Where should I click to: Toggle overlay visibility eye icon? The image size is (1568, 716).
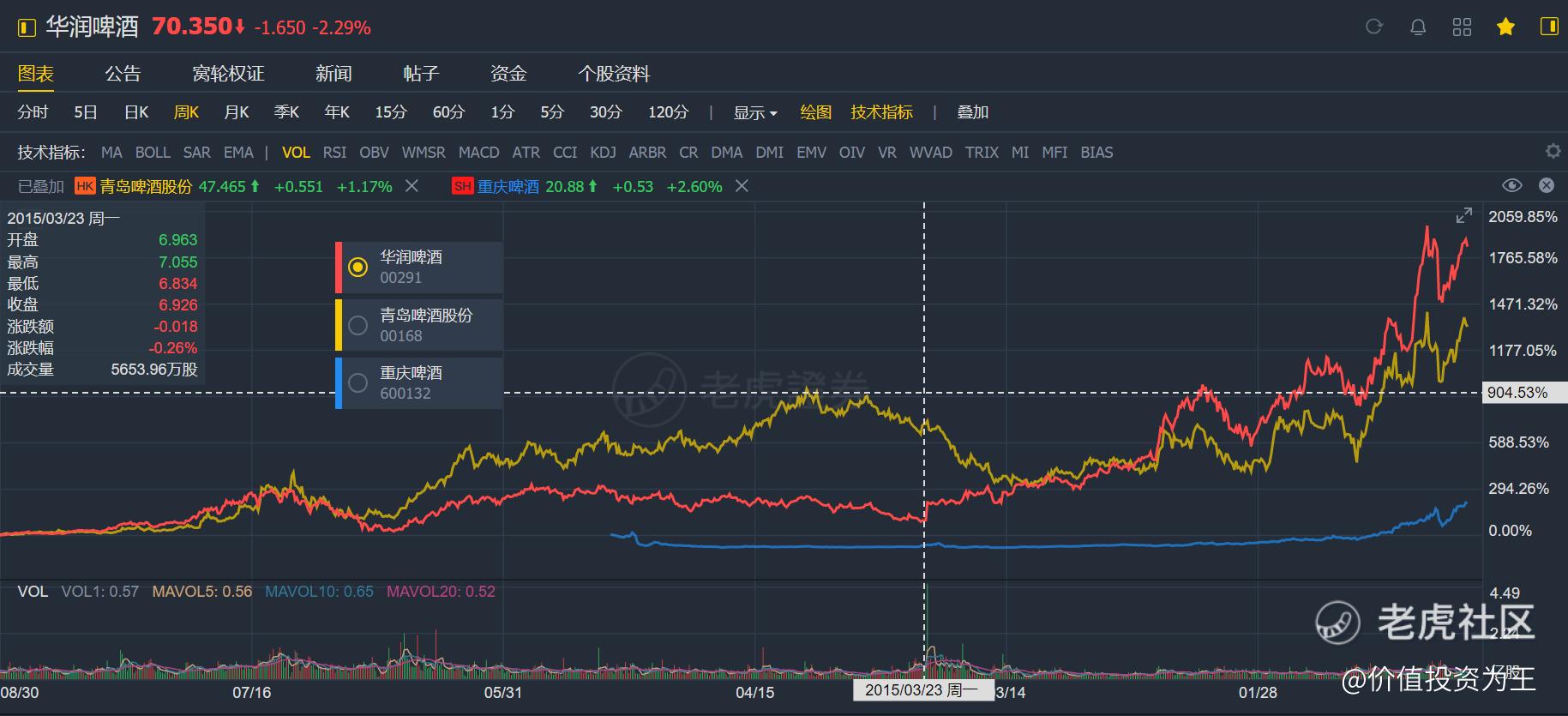point(1512,185)
